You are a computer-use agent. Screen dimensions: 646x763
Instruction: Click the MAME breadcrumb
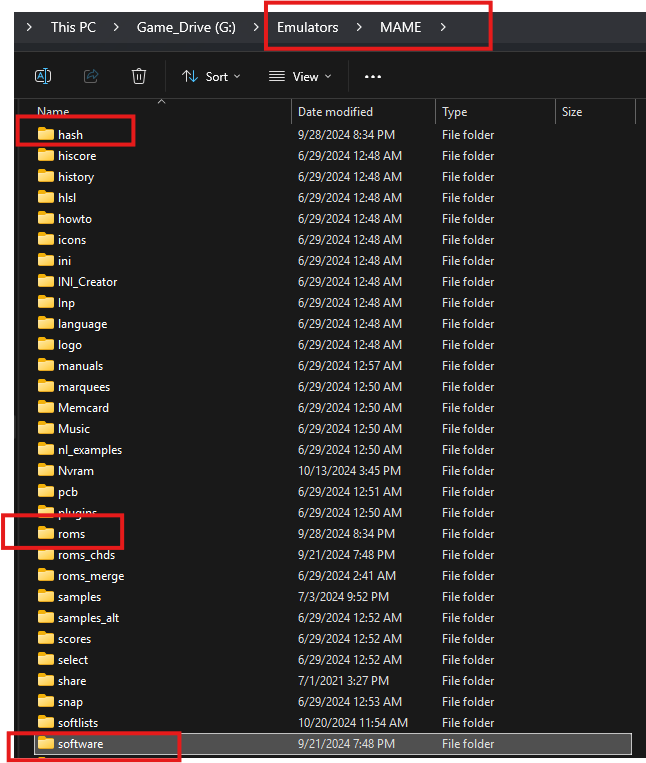point(400,27)
